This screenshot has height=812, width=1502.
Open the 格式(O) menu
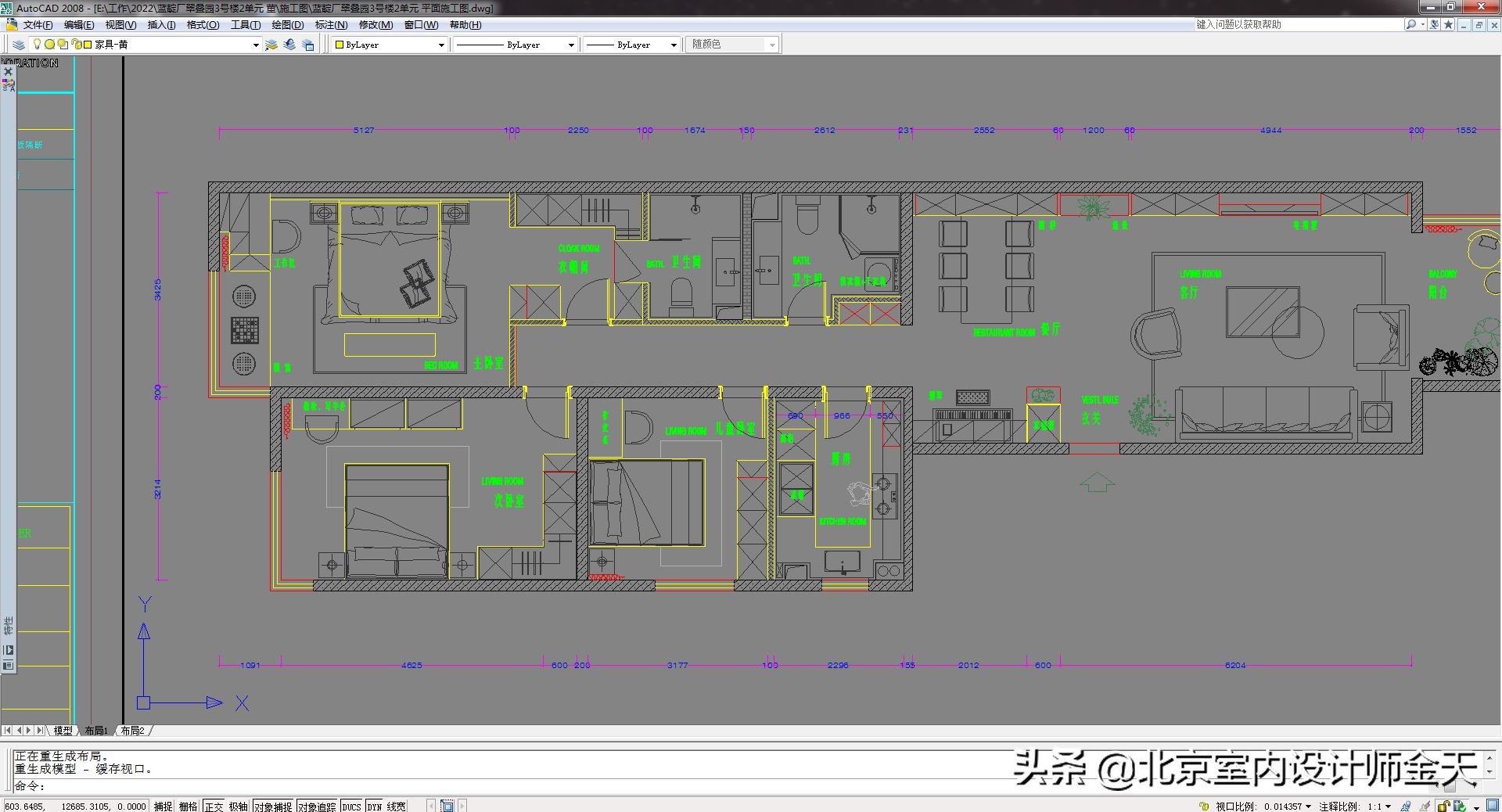(x=203, y=25)
